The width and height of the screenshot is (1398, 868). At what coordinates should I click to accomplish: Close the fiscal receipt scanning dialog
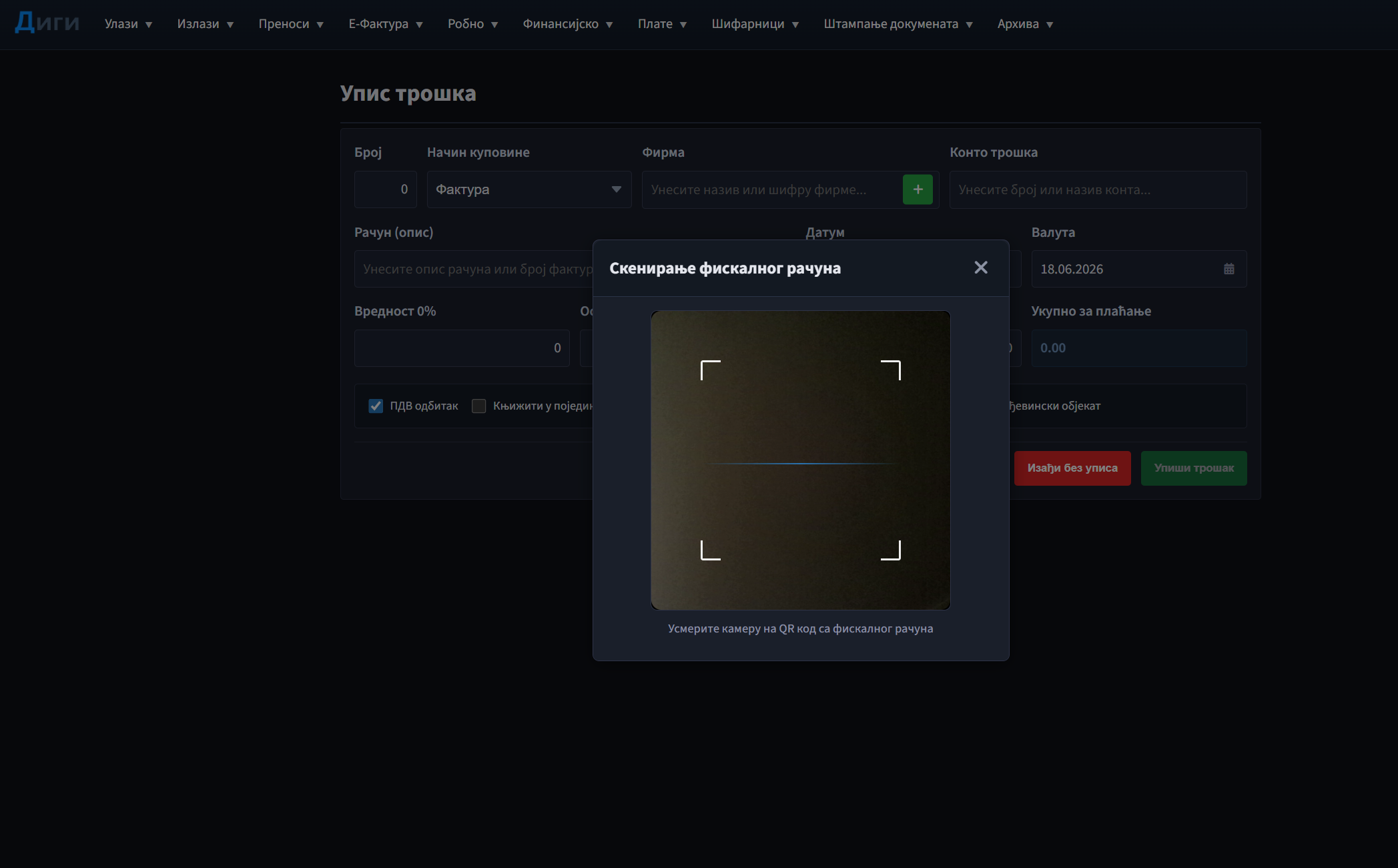(980, 268)
